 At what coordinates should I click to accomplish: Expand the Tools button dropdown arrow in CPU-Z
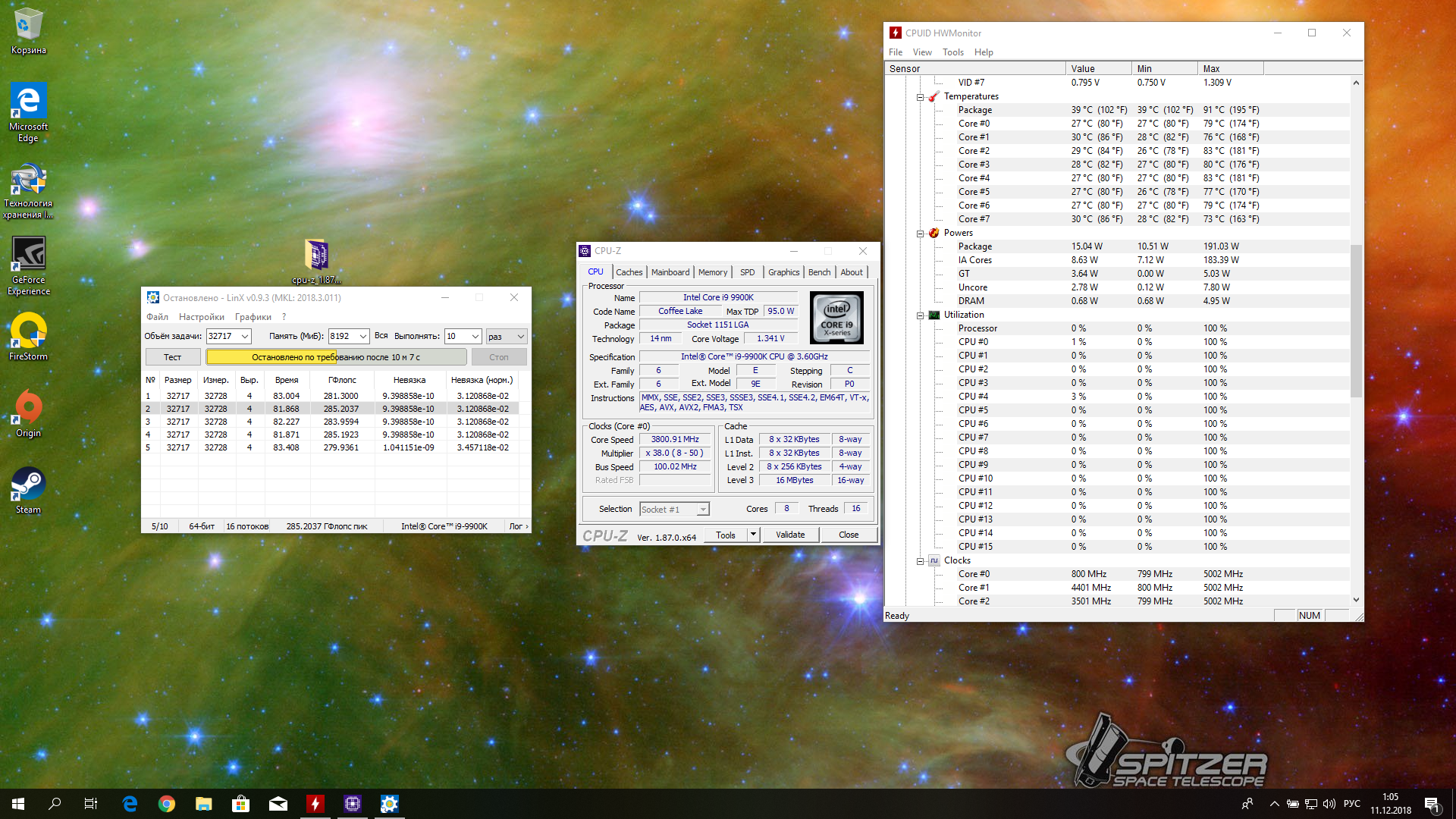[x=753, y=535]
